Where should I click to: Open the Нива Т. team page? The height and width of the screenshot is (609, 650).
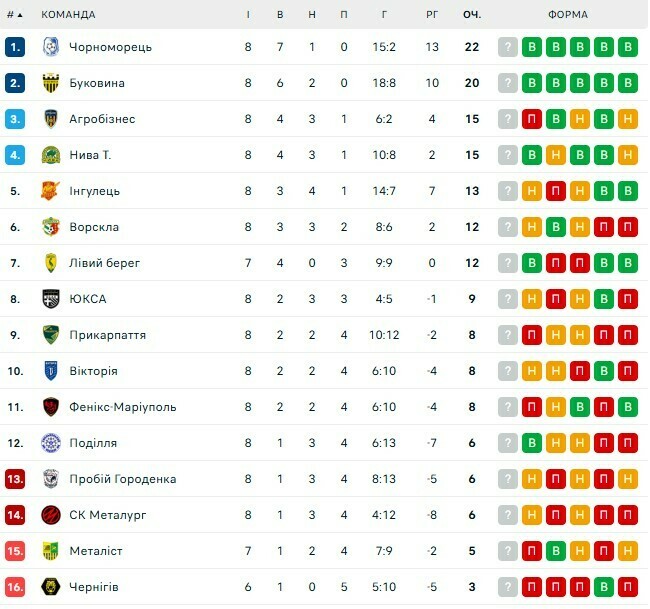pos(90,155)
